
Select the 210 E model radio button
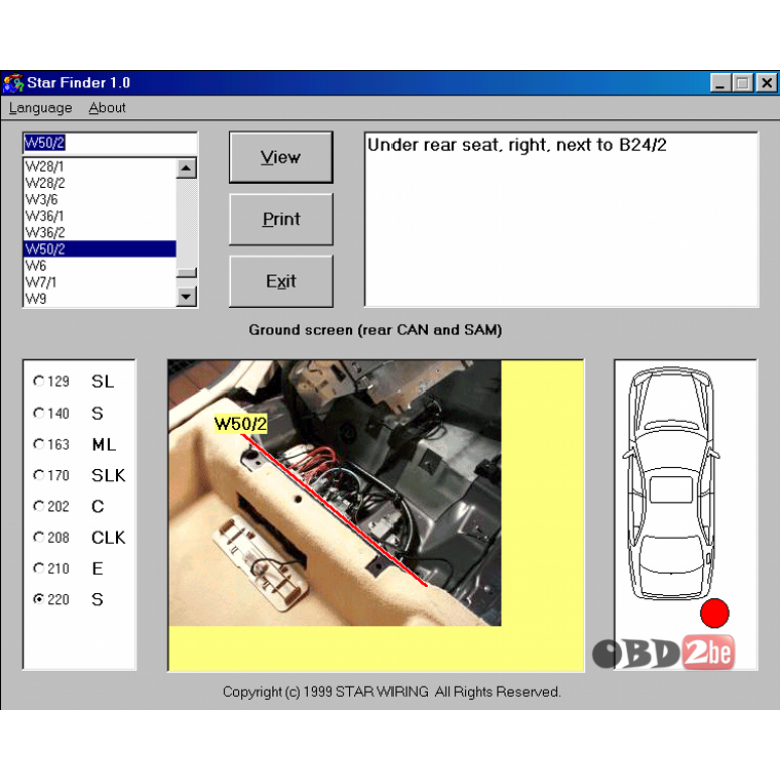pyautogui.click(x=39, y=568)
